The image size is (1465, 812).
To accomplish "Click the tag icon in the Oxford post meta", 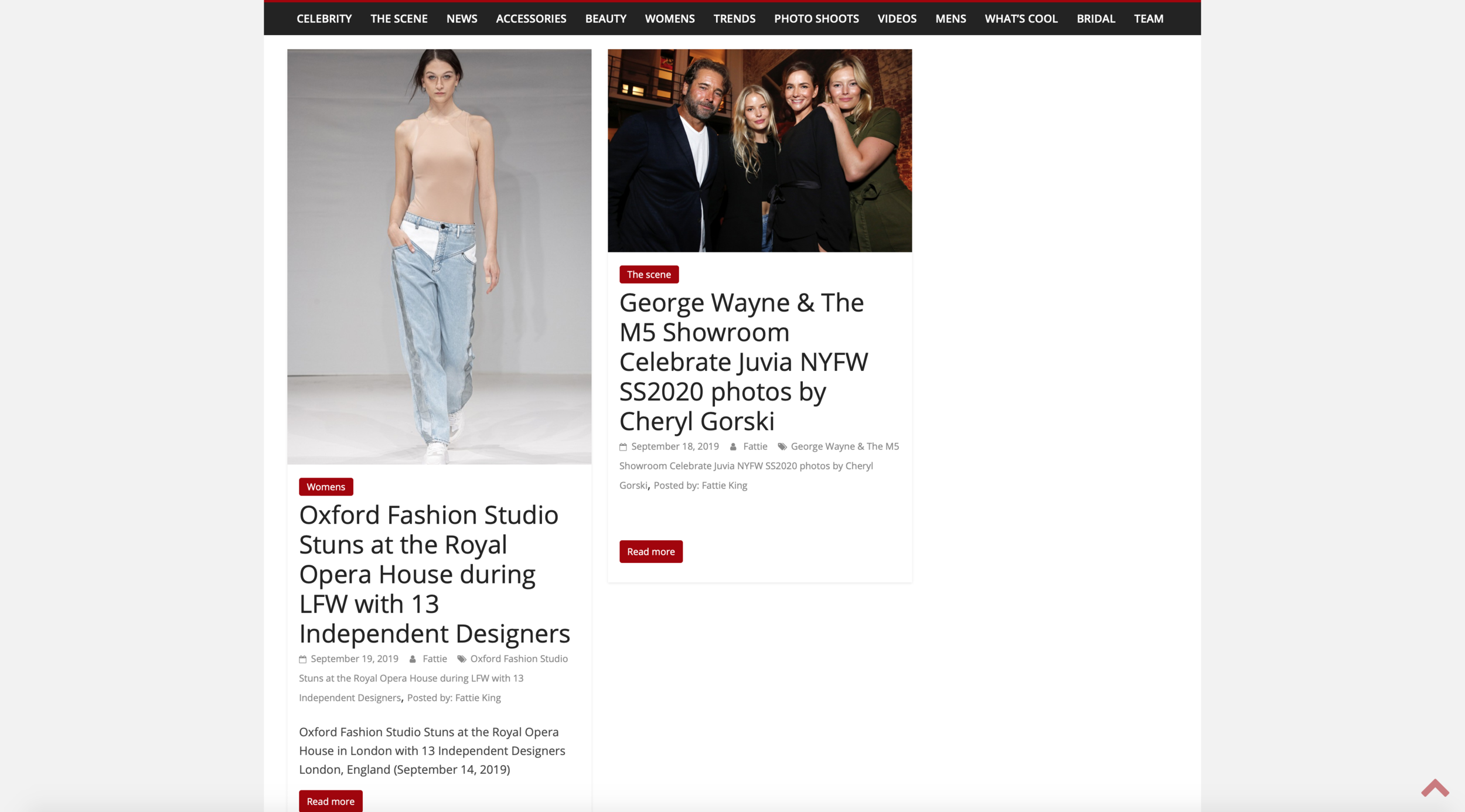I will click(462, 659).
